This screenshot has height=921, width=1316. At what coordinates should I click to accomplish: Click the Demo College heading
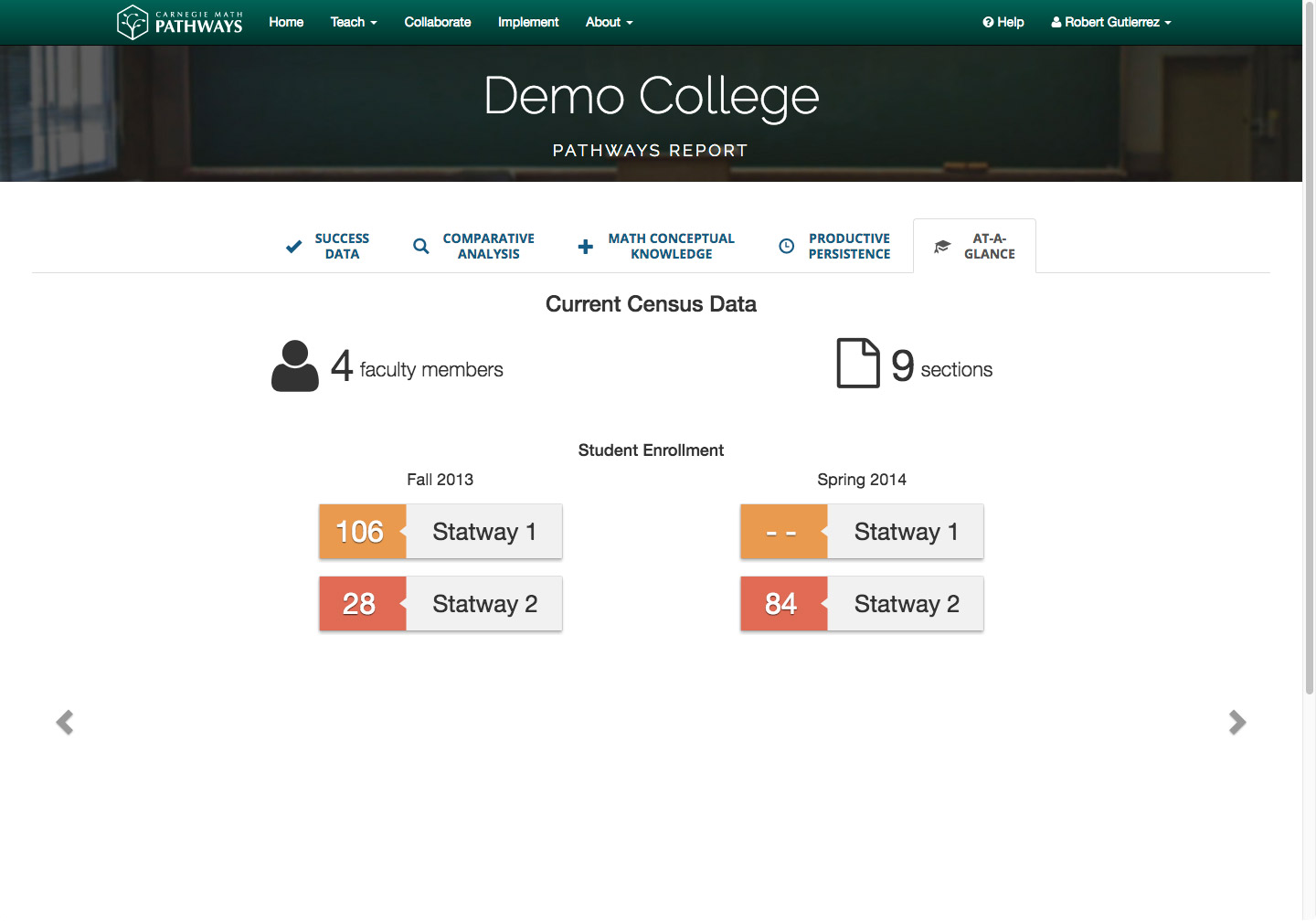click(651, 96)
